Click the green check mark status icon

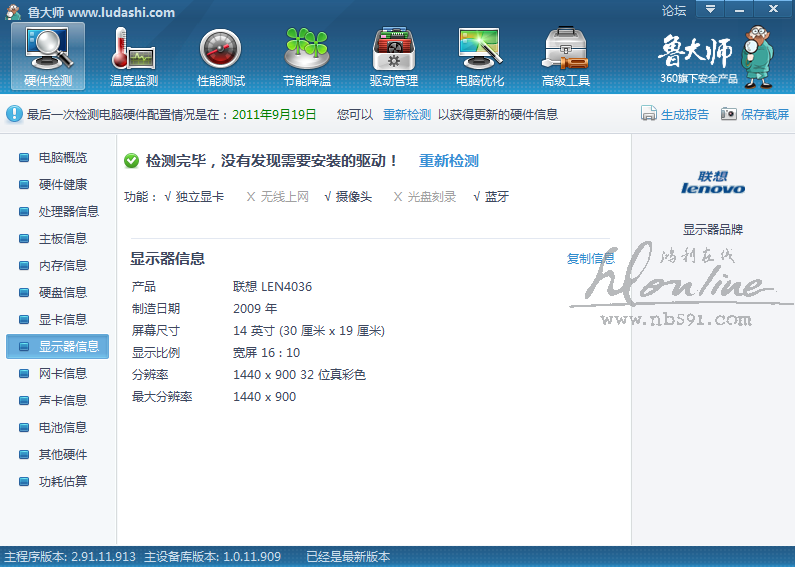click(131, 161)
